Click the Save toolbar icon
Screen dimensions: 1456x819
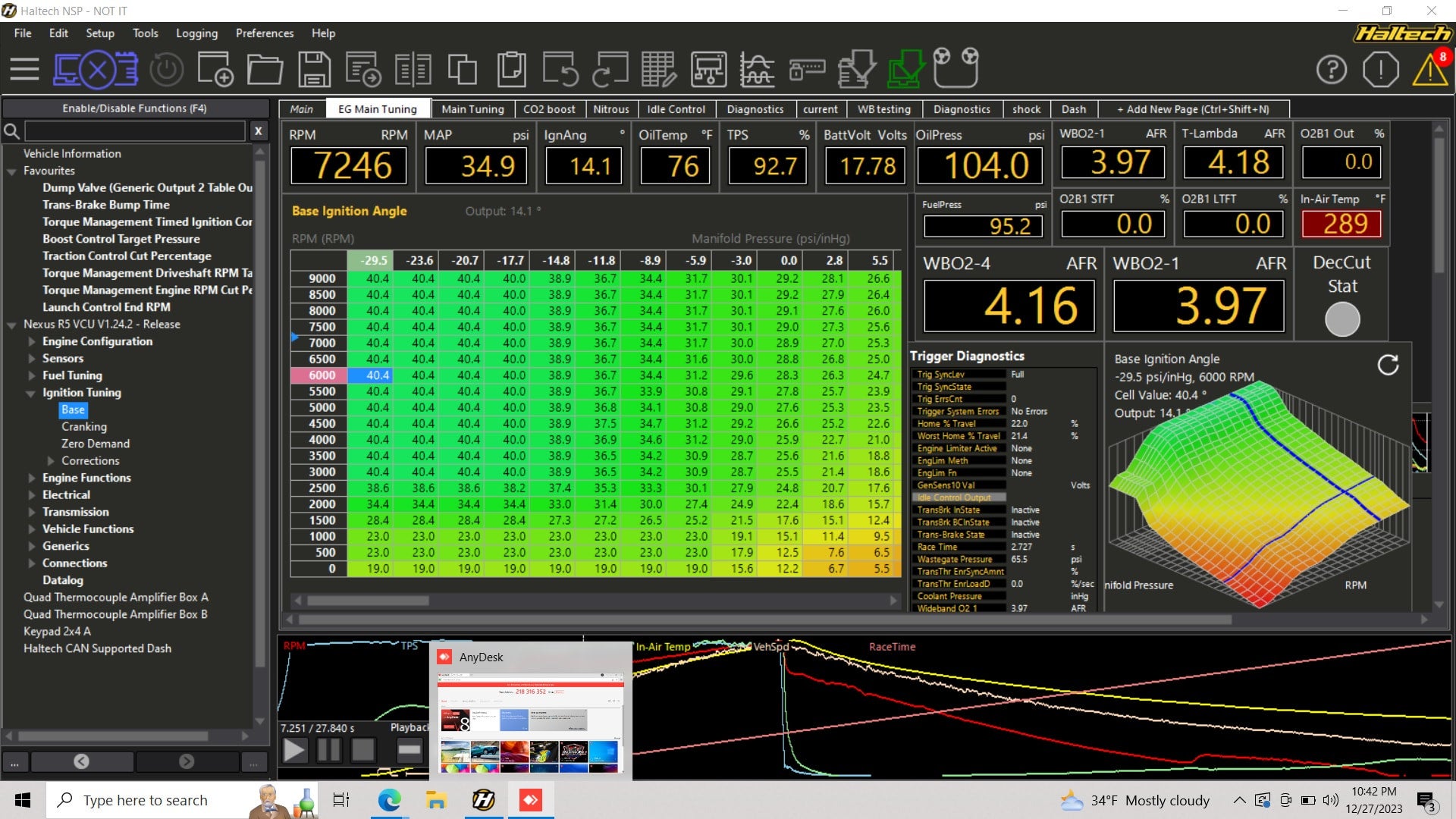pos(313,69)
